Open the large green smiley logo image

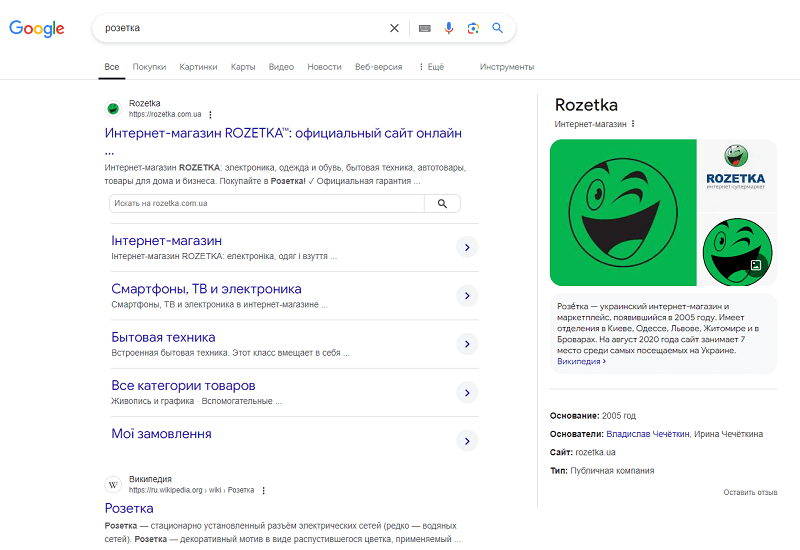point(623,213)
